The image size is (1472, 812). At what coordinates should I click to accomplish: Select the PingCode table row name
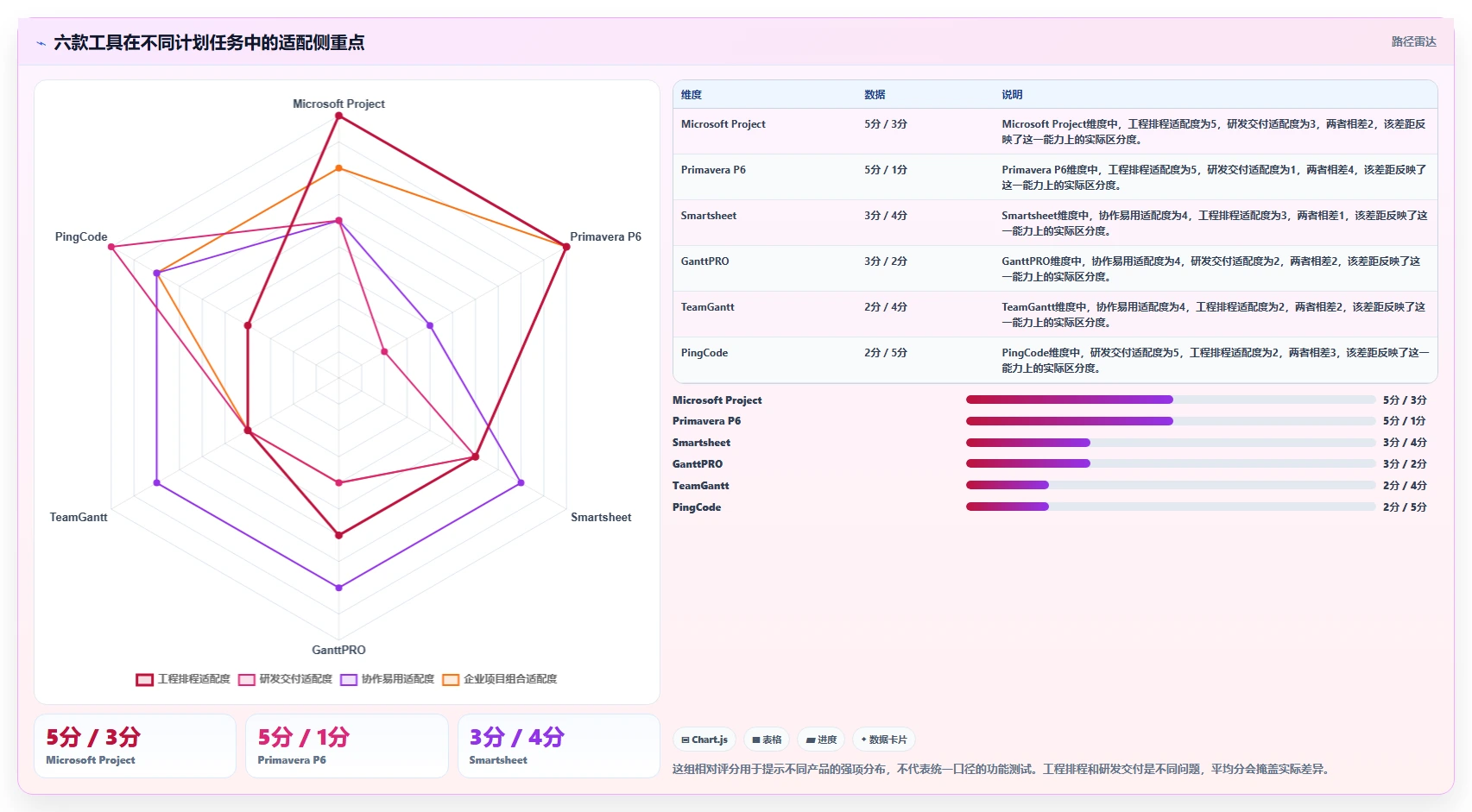(704, 353)
